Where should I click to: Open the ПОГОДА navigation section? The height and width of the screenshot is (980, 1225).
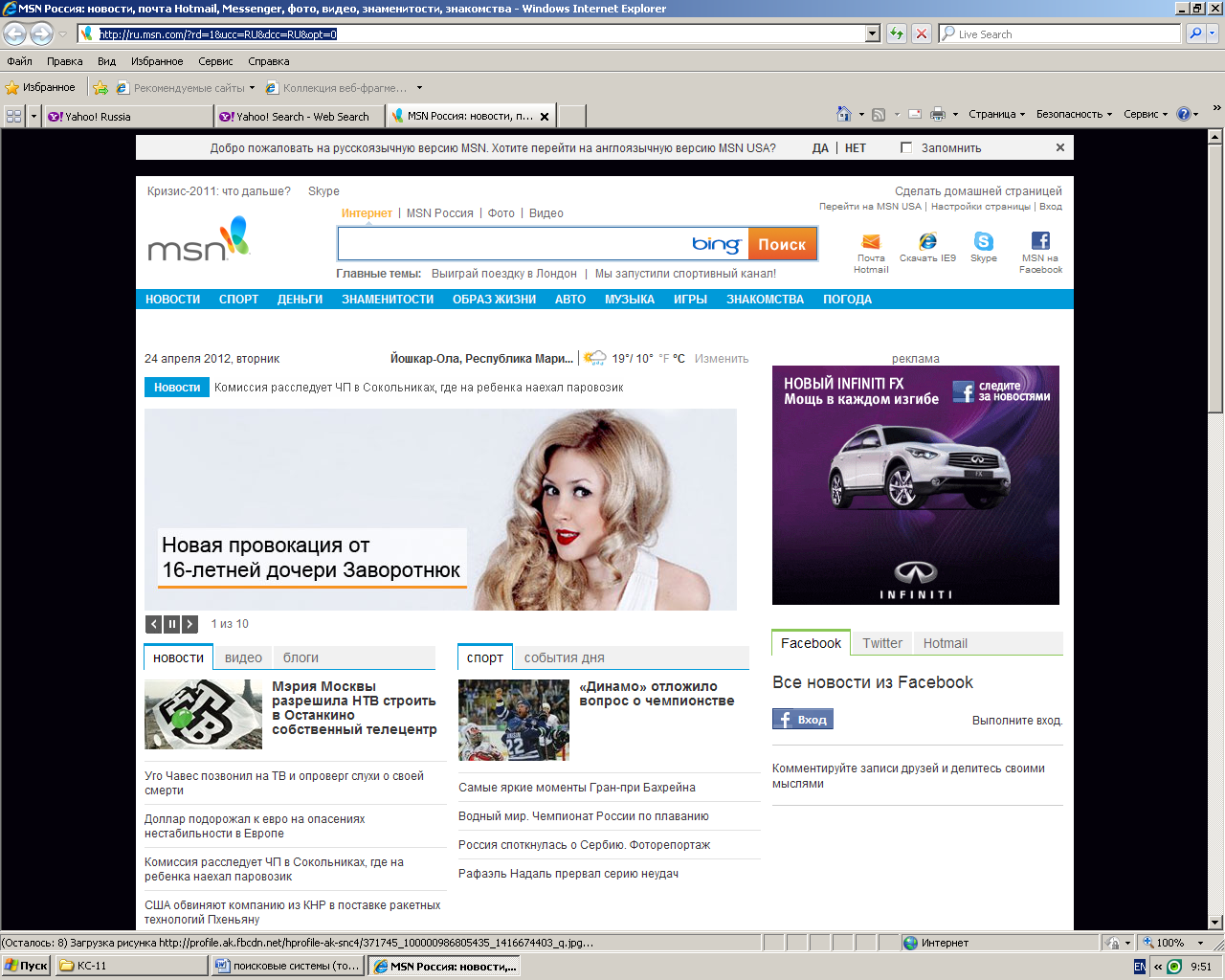click(x=847, y=300)
